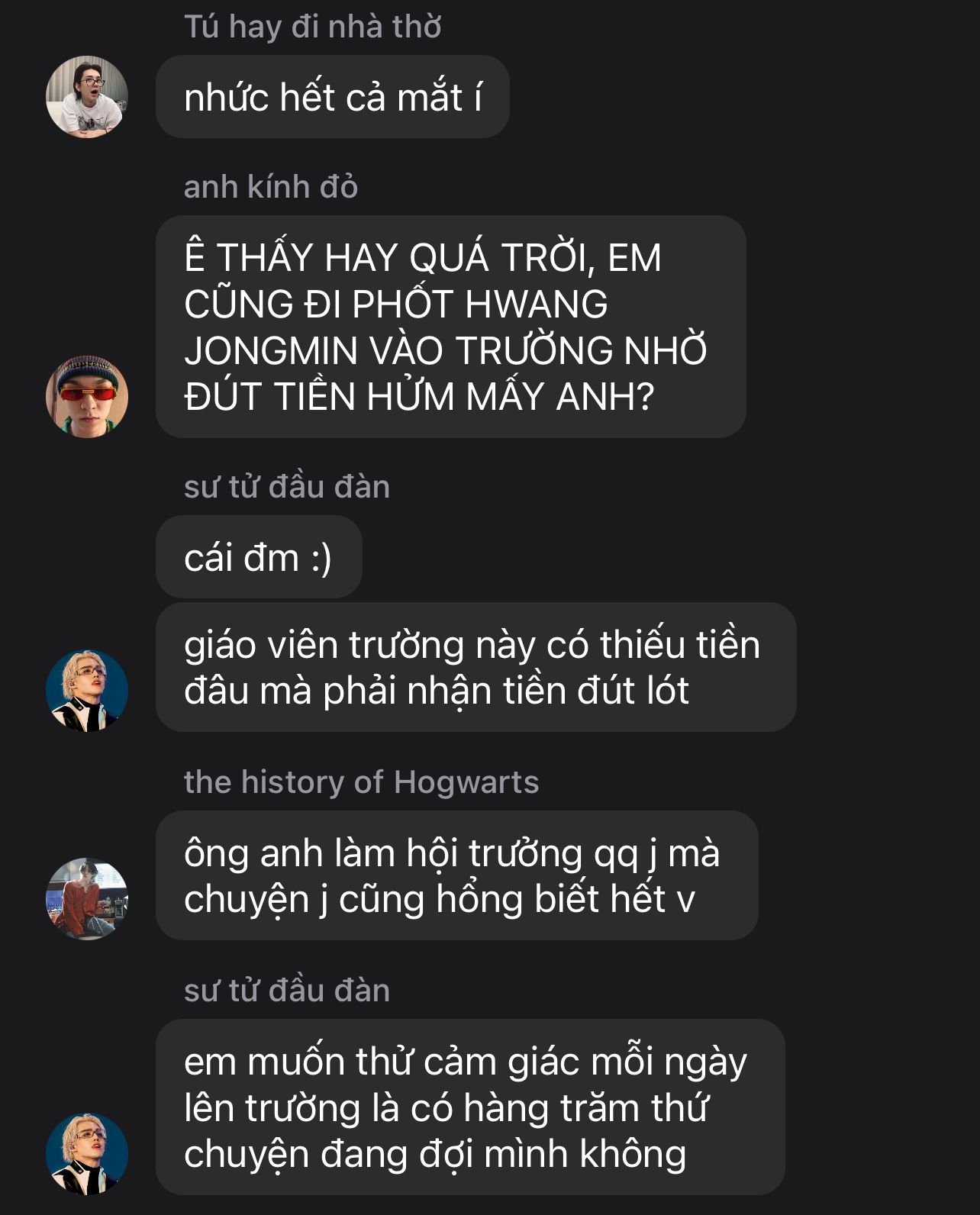Open profile picture with red sunglasses
The image size is (980, 1215).
pos(86,396)
